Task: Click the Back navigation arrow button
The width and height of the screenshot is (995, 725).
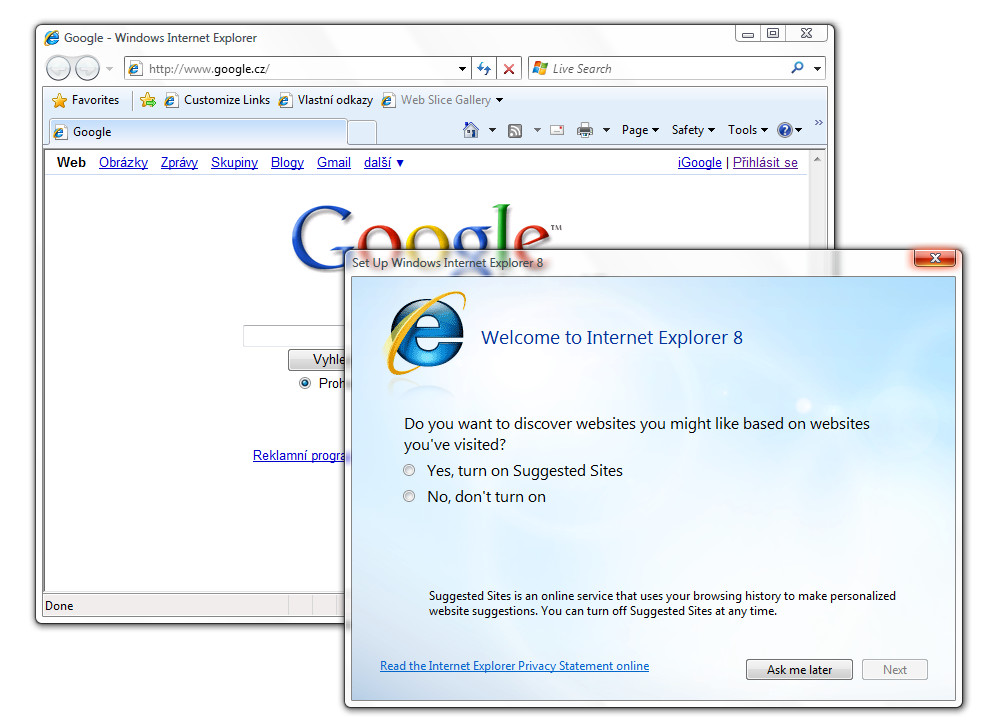Action: pos(58,68)
